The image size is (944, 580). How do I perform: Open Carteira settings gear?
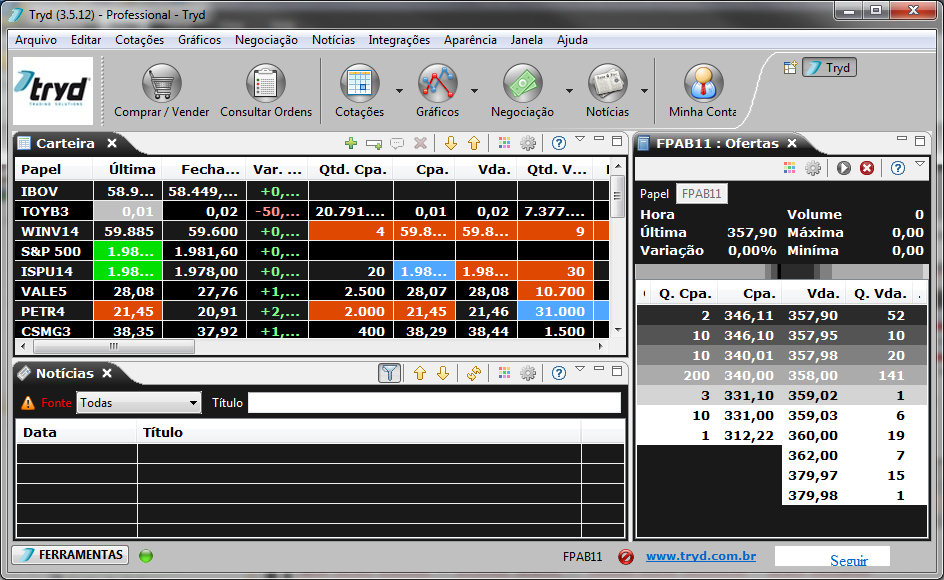point(528,143)
